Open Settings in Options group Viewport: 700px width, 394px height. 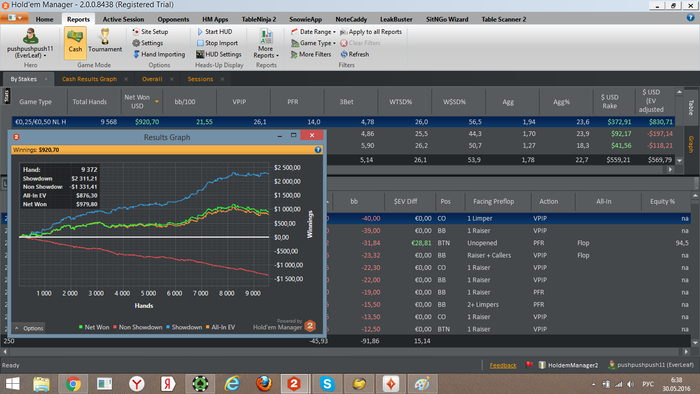tap(147, 43)
